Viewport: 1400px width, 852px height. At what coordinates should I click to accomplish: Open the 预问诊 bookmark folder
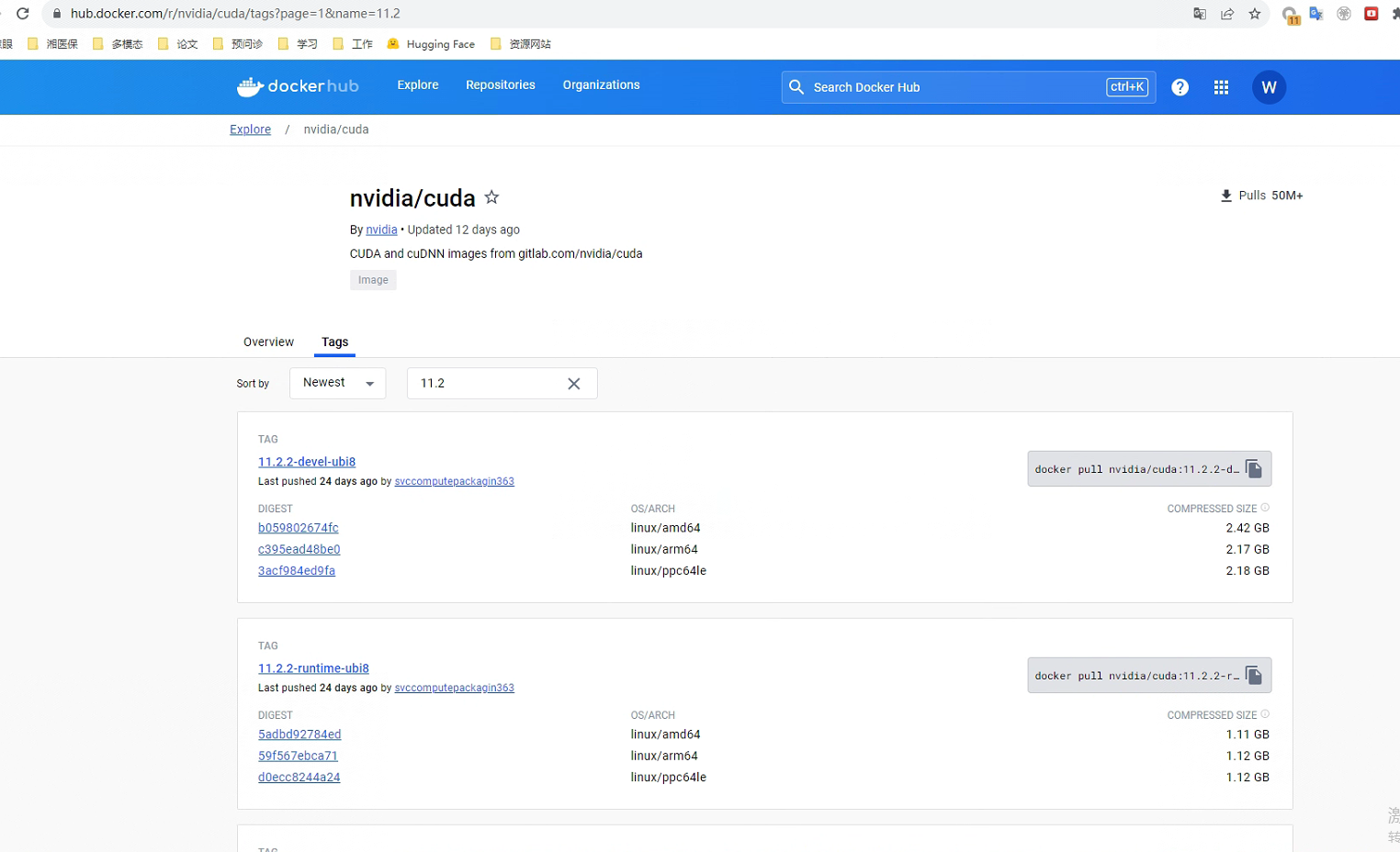tap(237, 44)
